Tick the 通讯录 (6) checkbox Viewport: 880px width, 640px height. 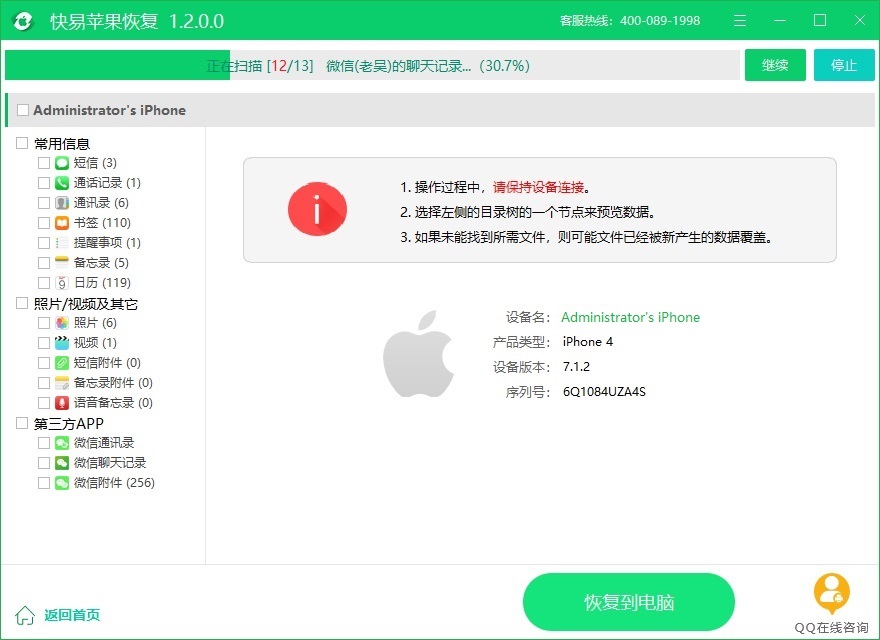(x=44, y=203)
